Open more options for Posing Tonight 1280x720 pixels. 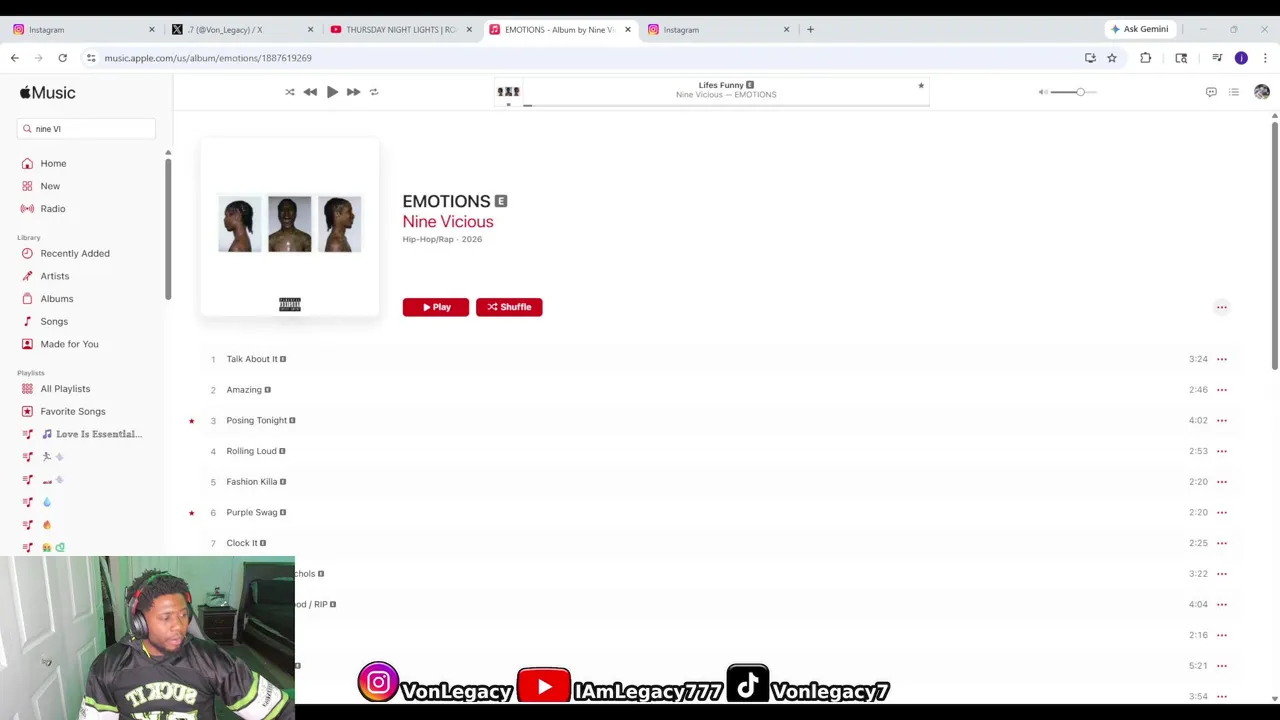(1222, 421)
